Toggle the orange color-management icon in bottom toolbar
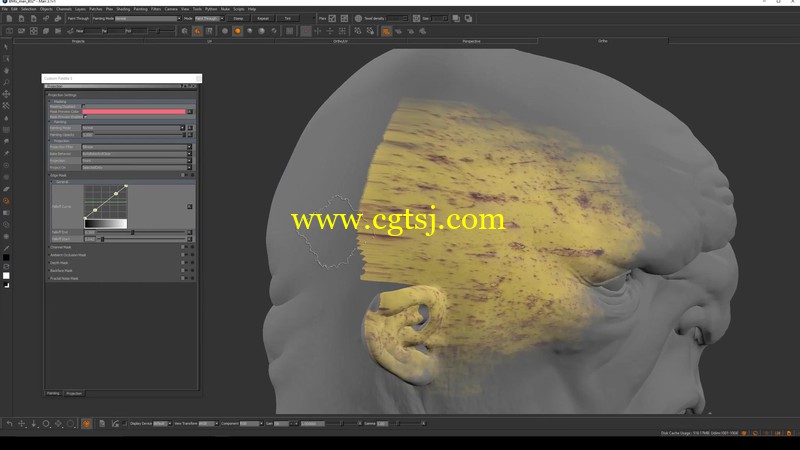Viewport: 800px width, 450px height. click(86, 423)
